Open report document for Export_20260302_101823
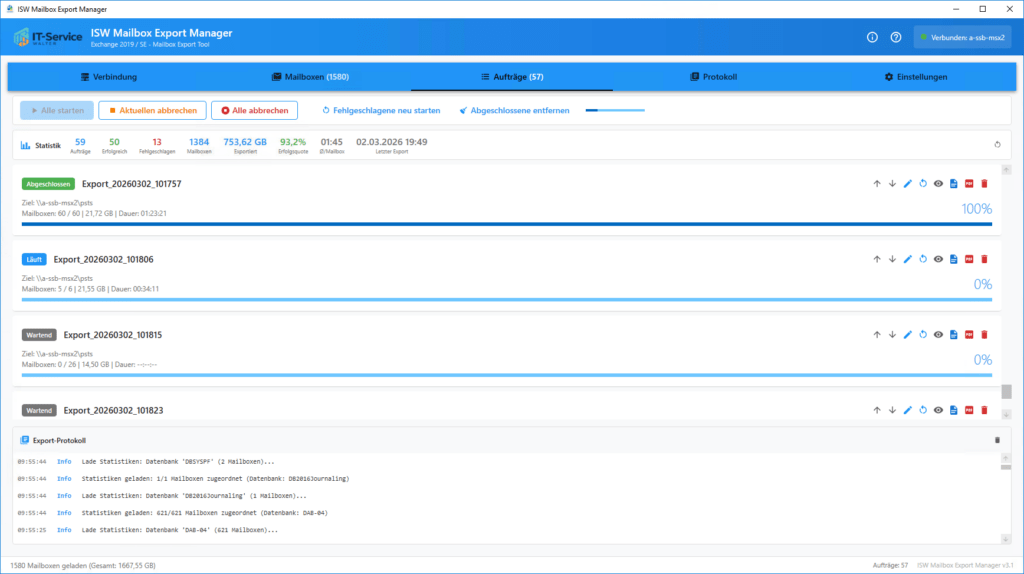The height and width of the screenshot is (574, 1024). click(x=953, y=411)
